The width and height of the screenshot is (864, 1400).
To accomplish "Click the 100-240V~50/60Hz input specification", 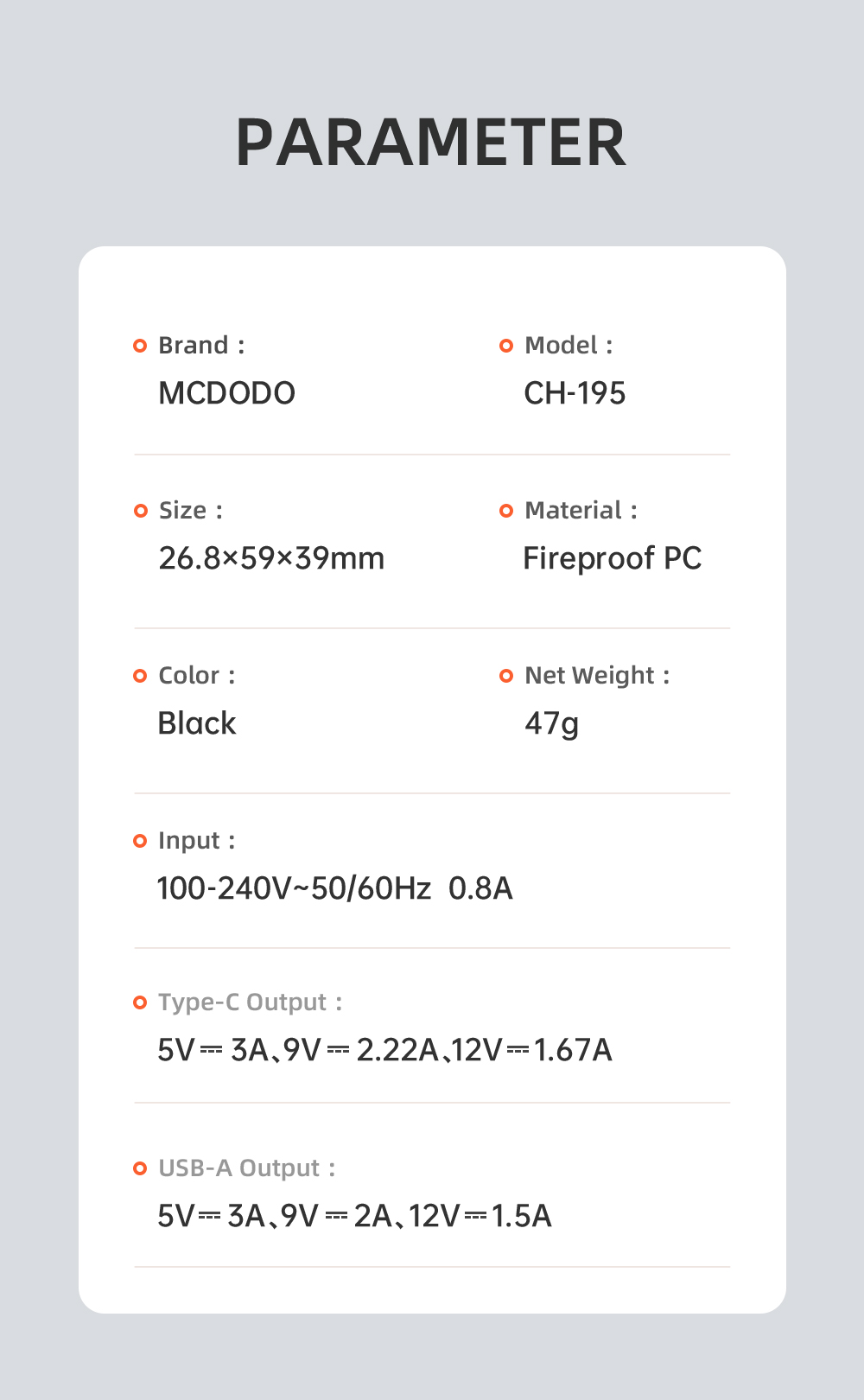I will point(294,888).
